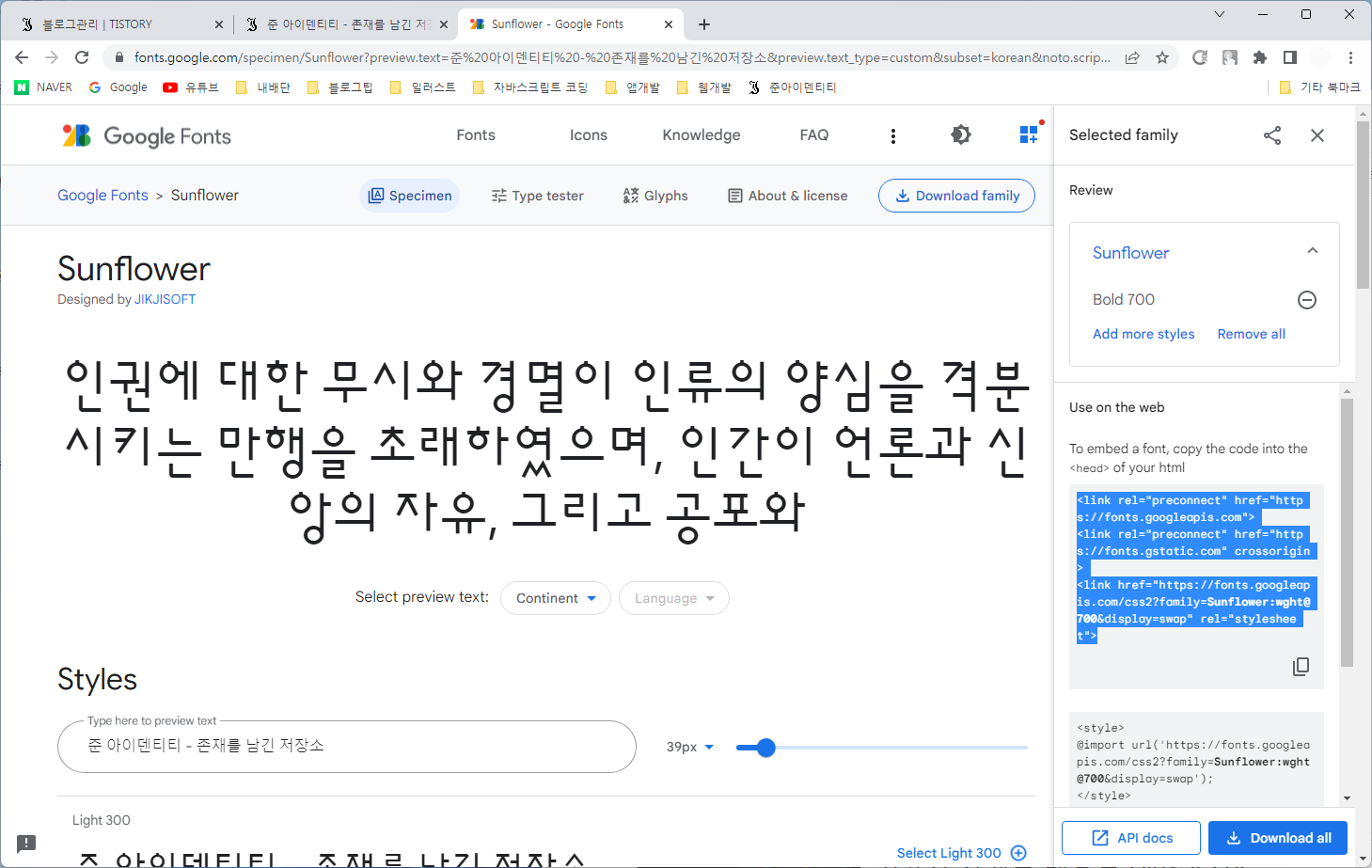Viewport: 1372px width, 868px height.
Task: Open the 내배단 bookmark folder
Action: coord(262,87)
